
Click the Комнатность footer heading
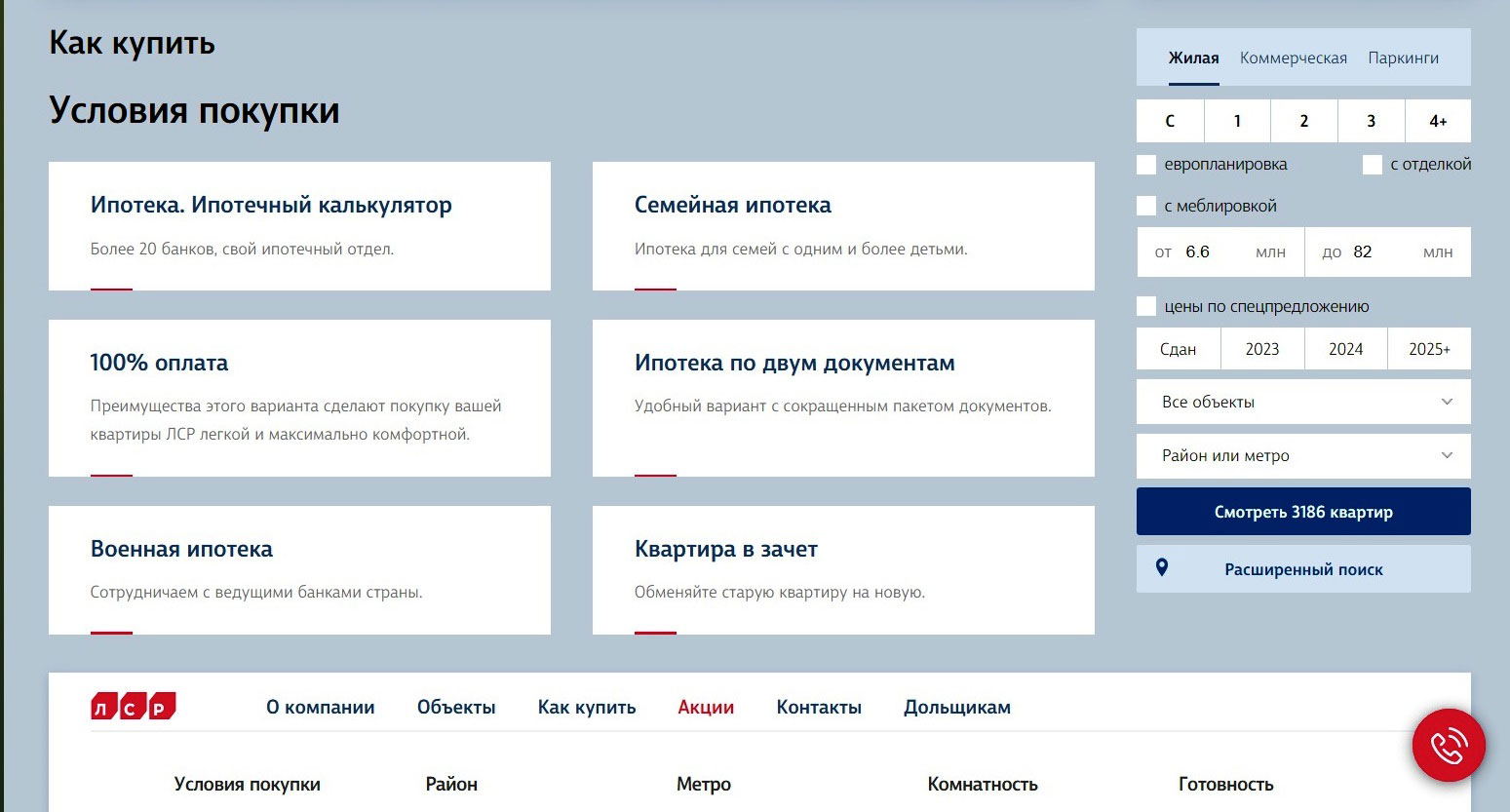pyautogui.click(x=983, y=784)
